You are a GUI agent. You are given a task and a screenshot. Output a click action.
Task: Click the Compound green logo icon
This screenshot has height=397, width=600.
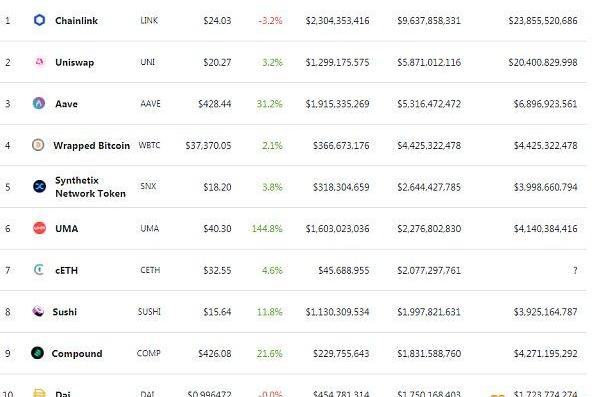point(38,353)
